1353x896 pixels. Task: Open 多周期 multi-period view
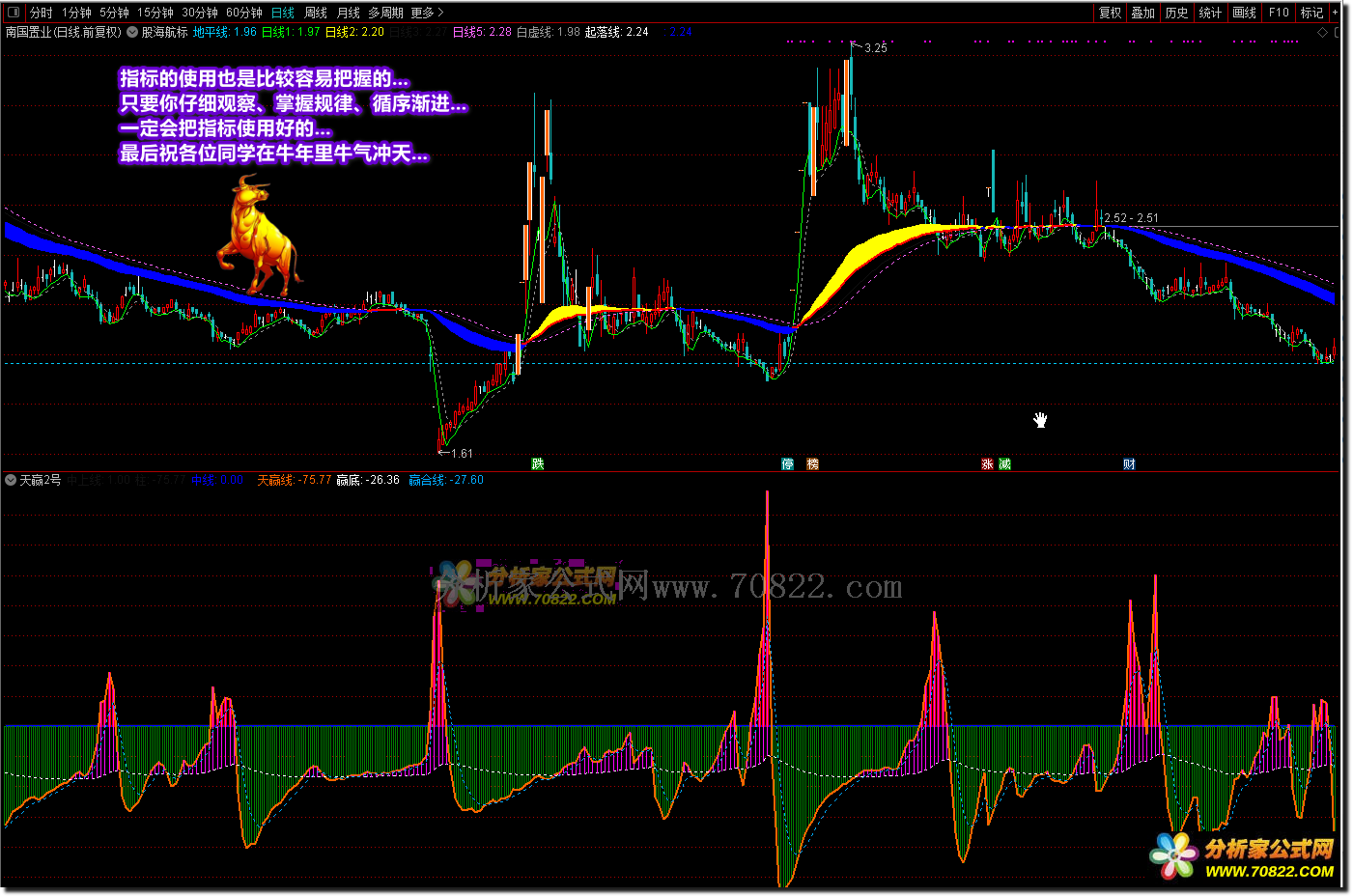(x=385, y=13)
